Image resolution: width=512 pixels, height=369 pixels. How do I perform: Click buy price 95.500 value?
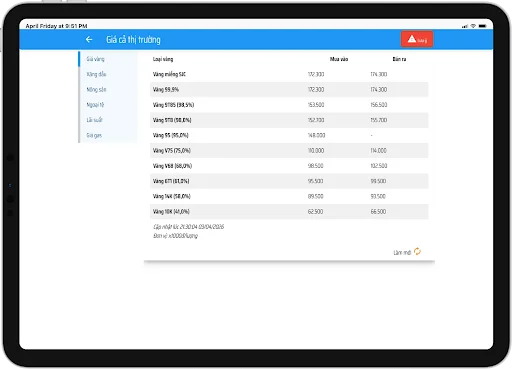[315, 181]
